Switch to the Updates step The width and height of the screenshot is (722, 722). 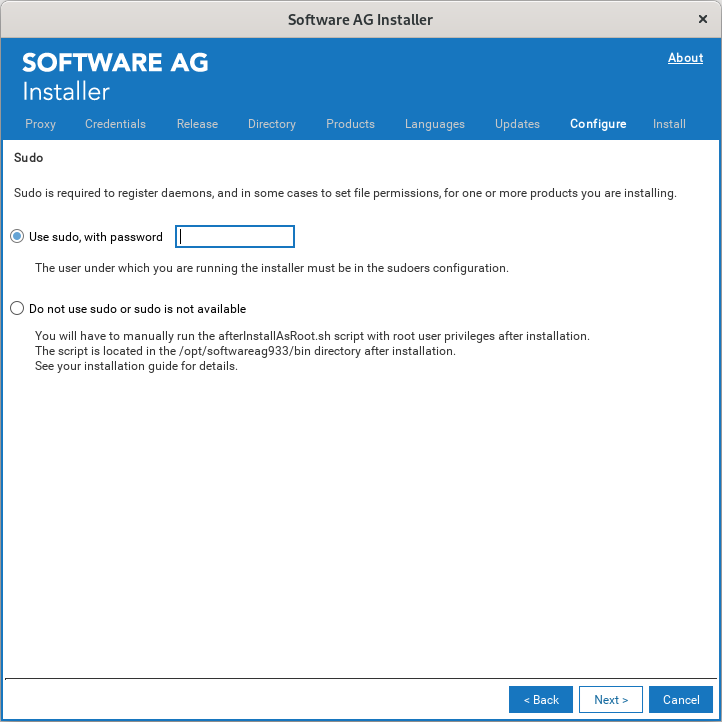pos(517,124)
